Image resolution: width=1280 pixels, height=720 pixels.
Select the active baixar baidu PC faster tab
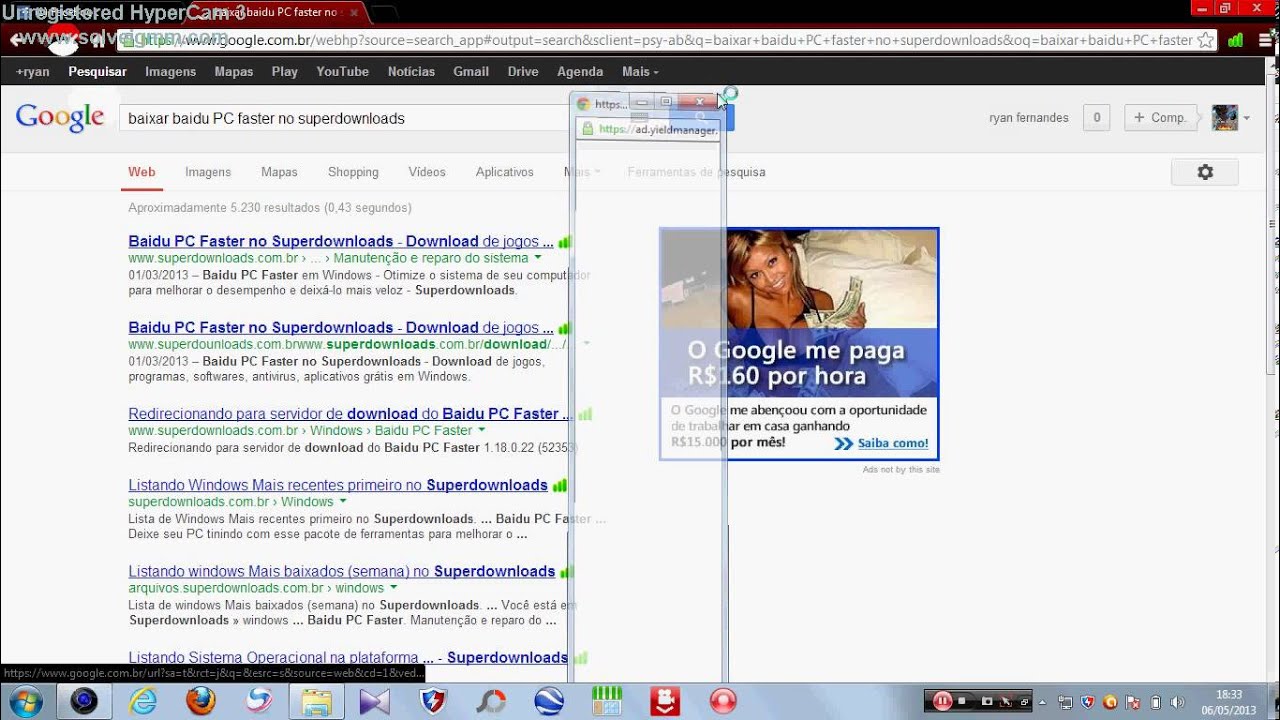pos(280,12)
